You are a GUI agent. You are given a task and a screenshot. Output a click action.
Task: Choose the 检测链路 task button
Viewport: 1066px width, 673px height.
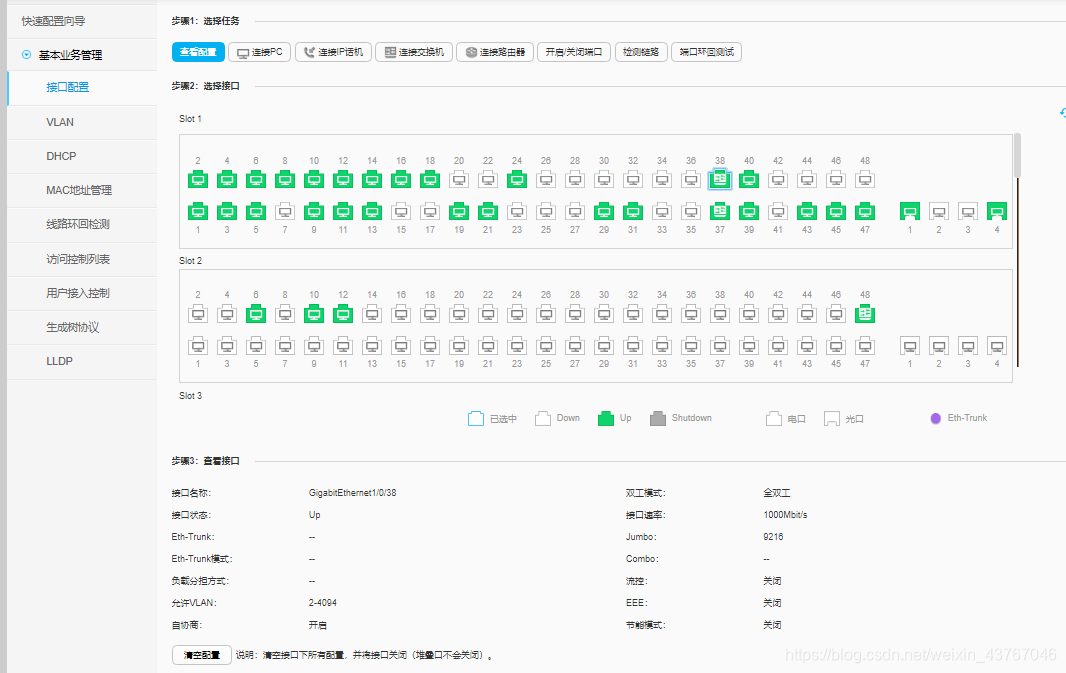(641, 52)
